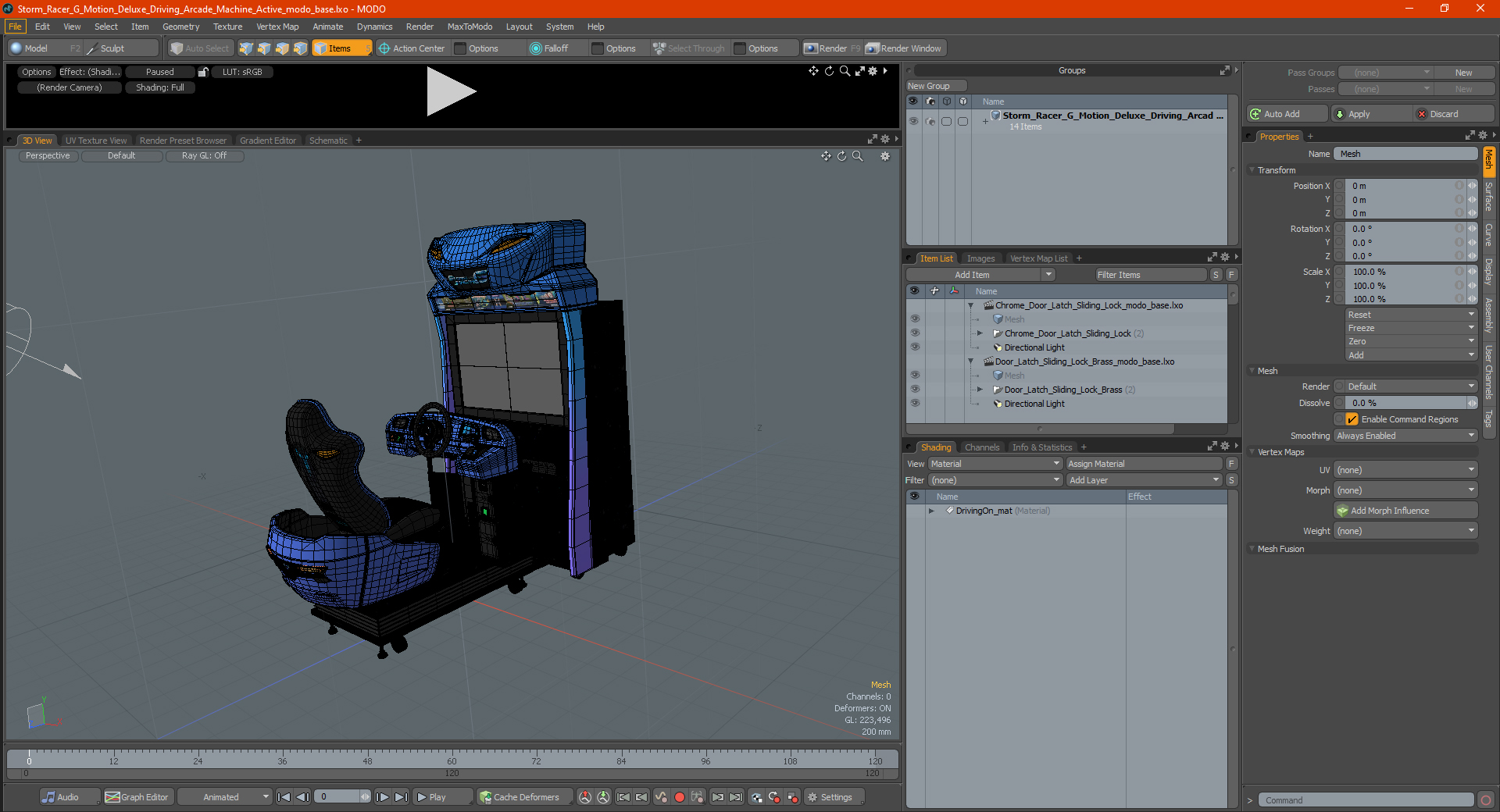Click the 3D viewport rotate view icon
Viewport: 1500px width, 812px height.
[x=841, y=156]
